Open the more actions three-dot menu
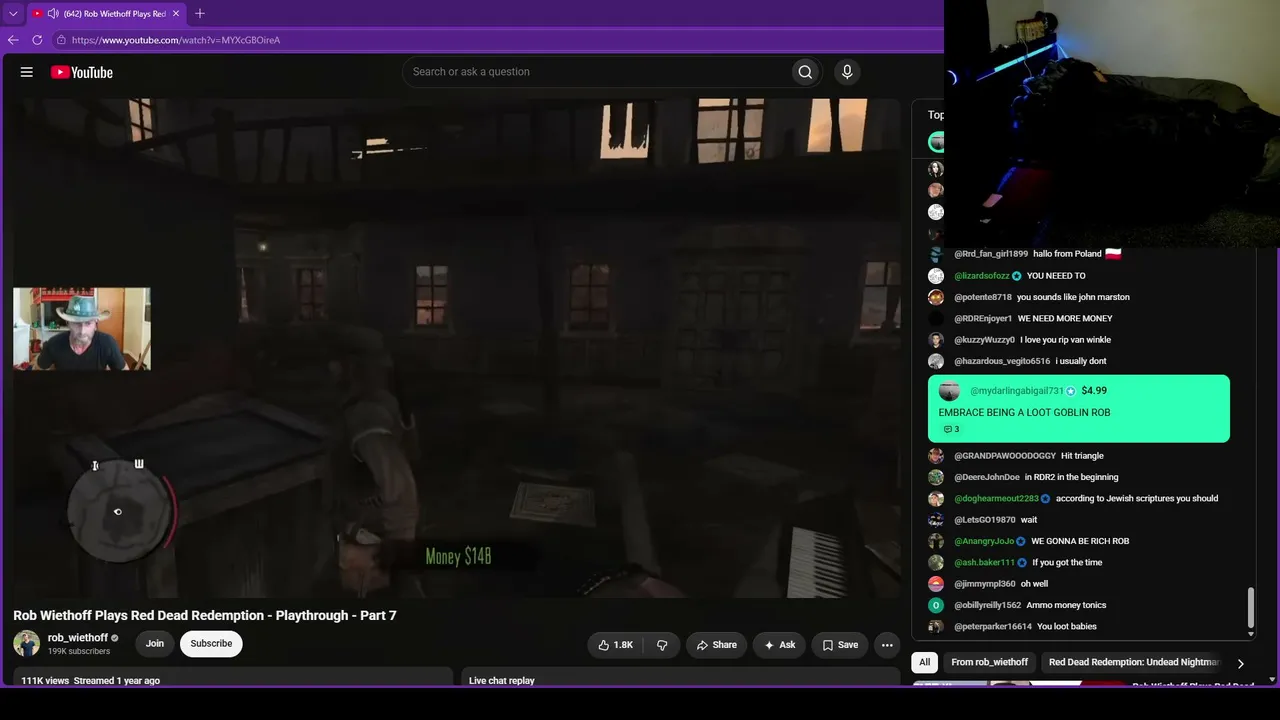1280x720 pixels. pos(887,645)
